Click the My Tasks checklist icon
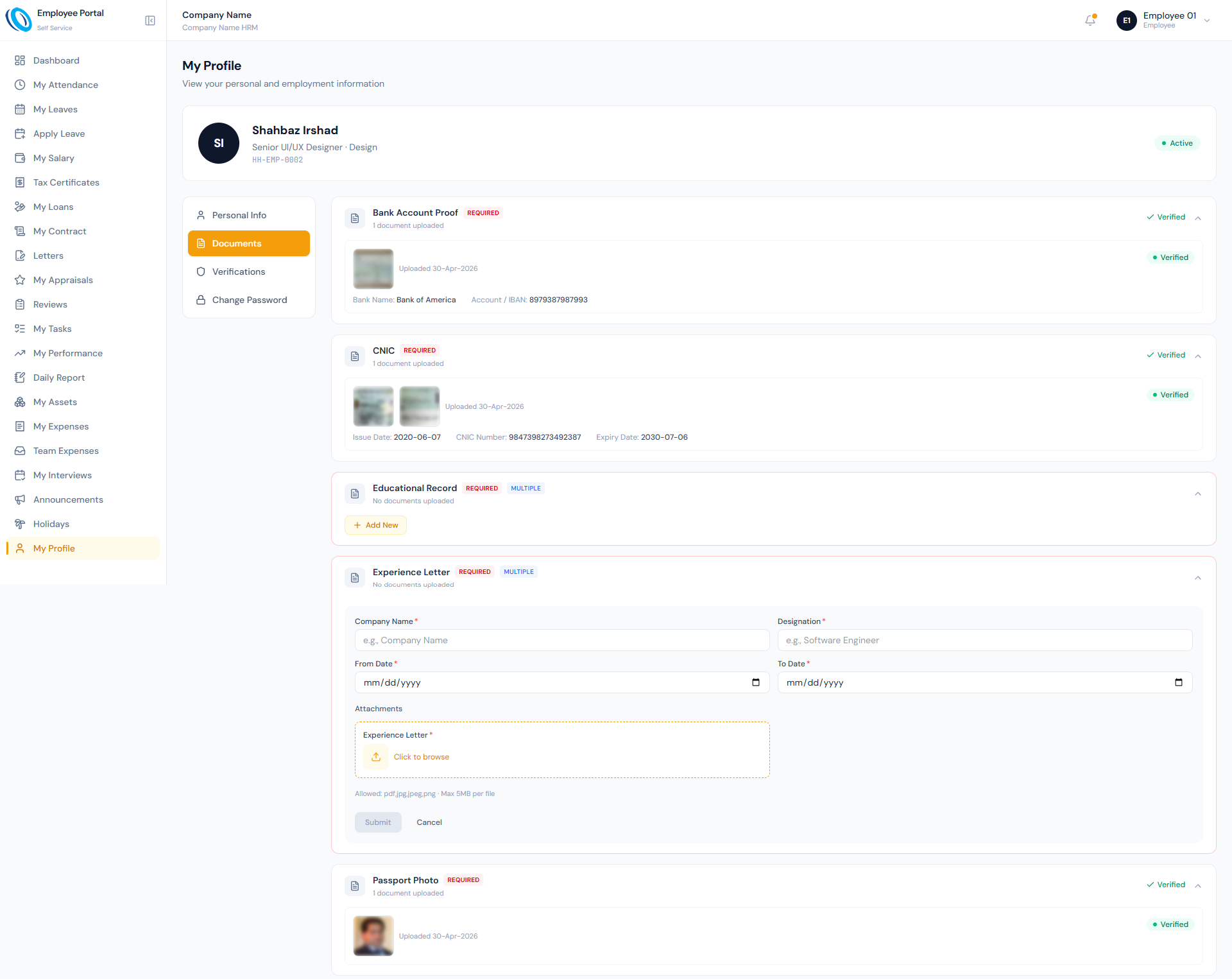1232x979 pixels. pos(20,329)
